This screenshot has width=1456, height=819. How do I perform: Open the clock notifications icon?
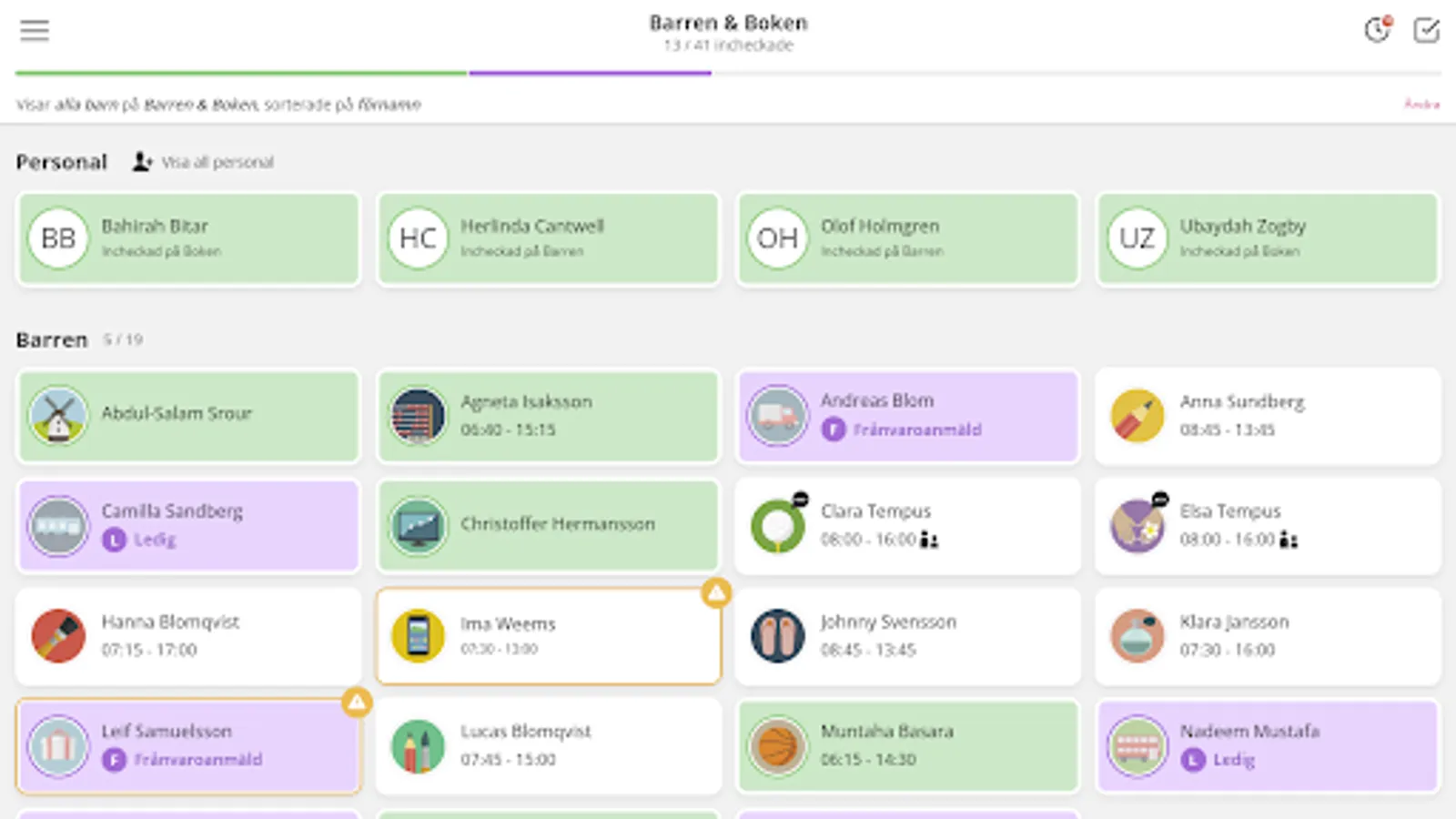pos(1378,30)
